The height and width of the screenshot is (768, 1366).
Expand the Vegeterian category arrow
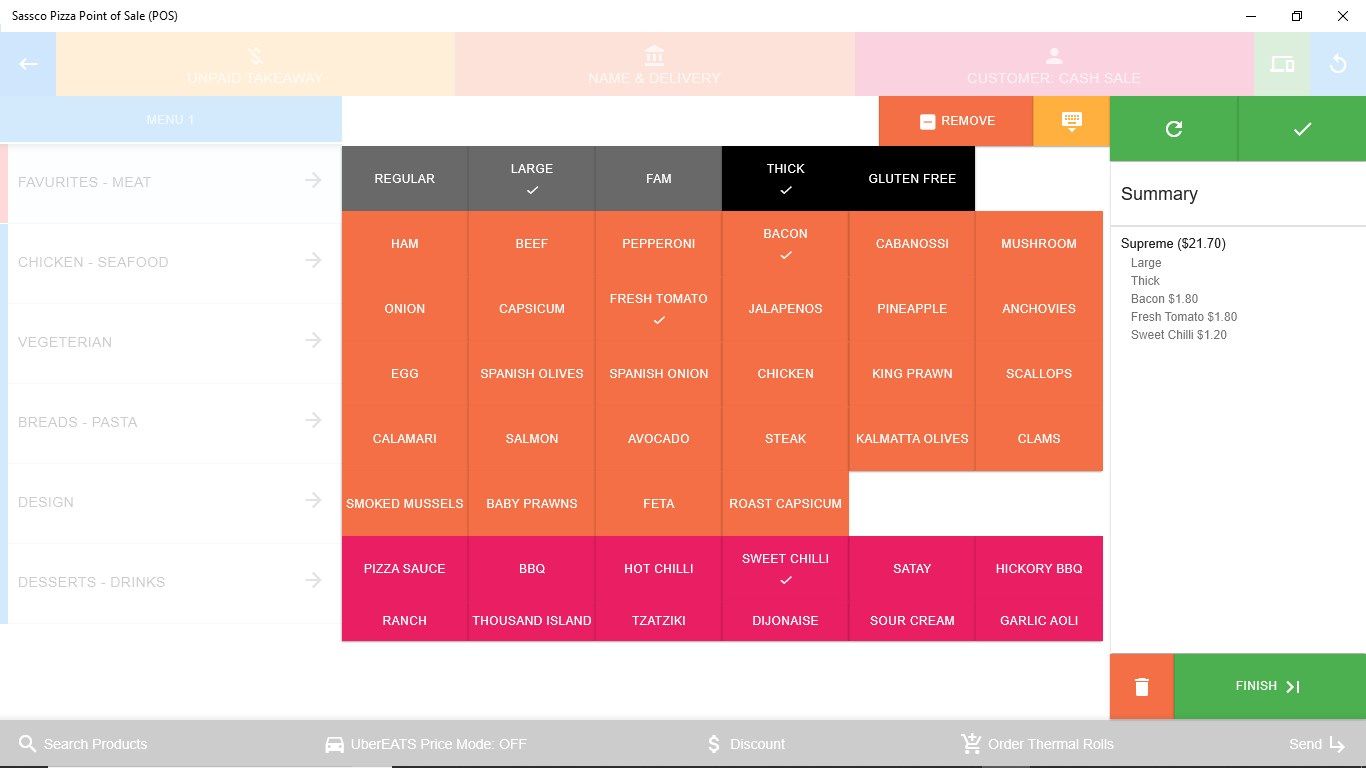313,340
